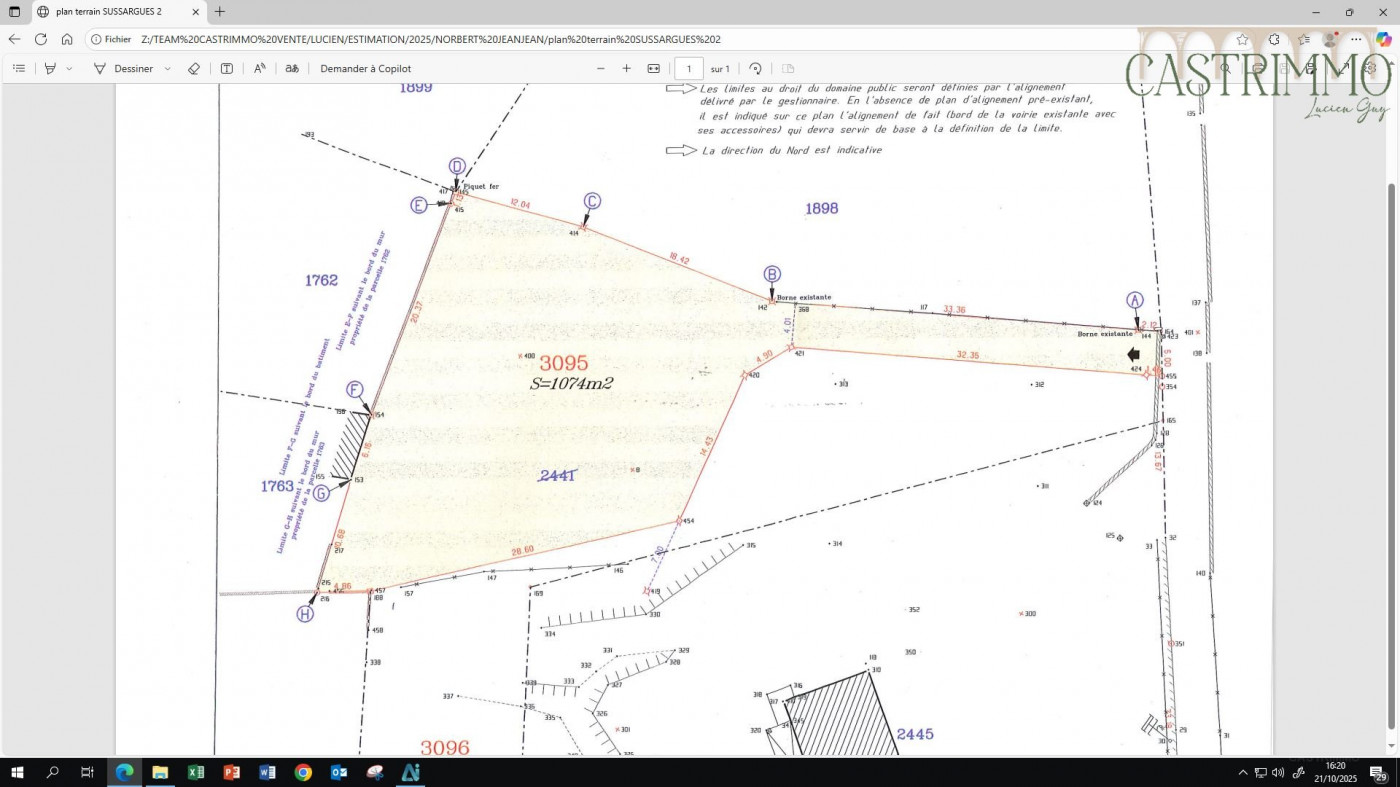This screenshot has width=1400, height=787.
Task: Click the page number input field
Action: (689, 68)
